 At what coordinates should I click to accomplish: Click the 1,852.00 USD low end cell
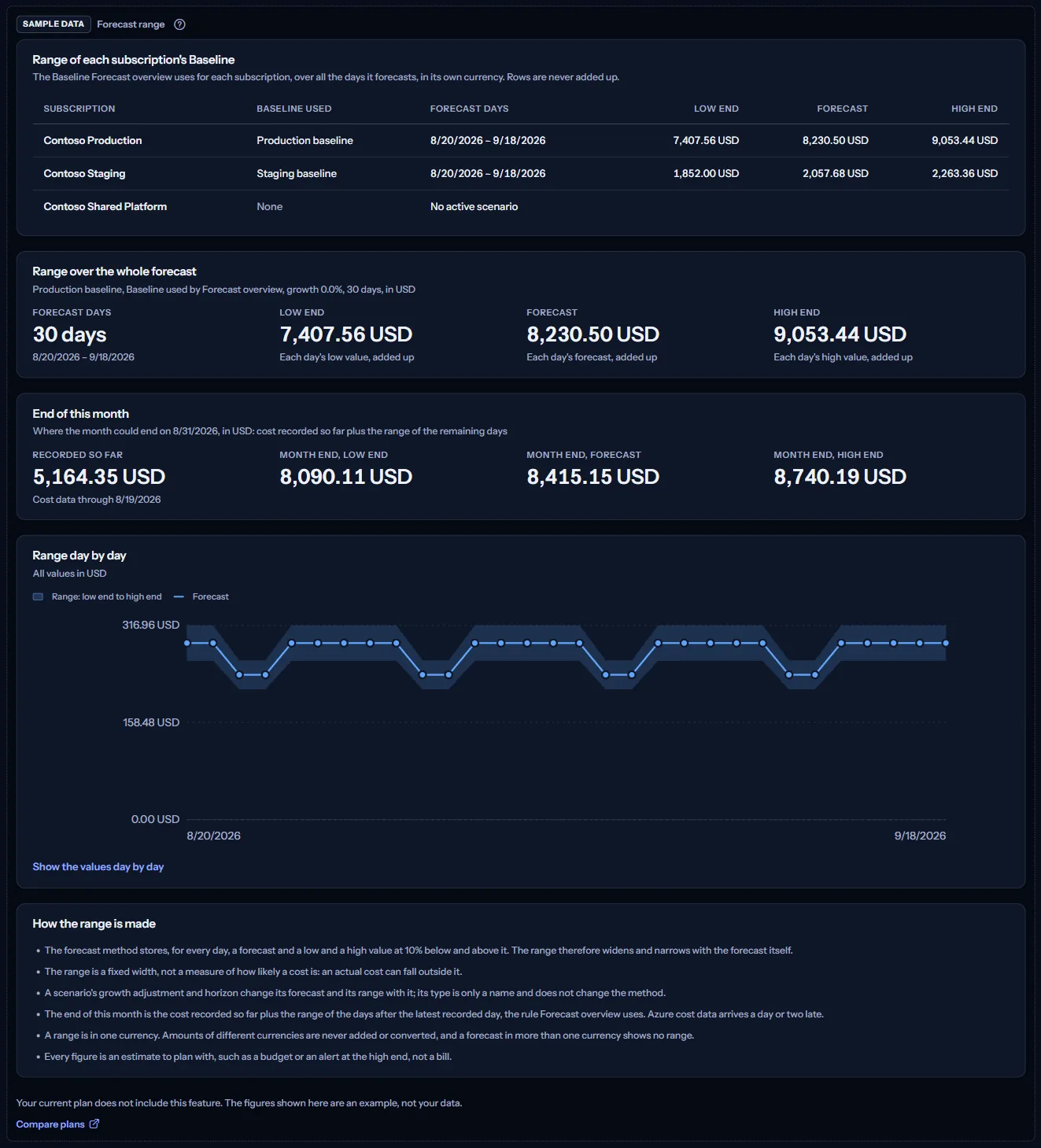[706, 173]
